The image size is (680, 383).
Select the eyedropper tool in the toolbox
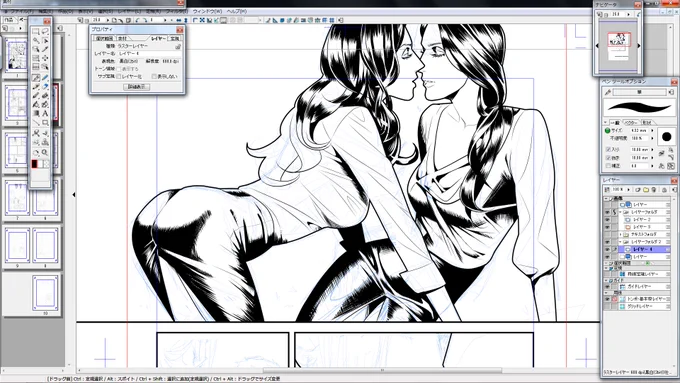(45, 49)
